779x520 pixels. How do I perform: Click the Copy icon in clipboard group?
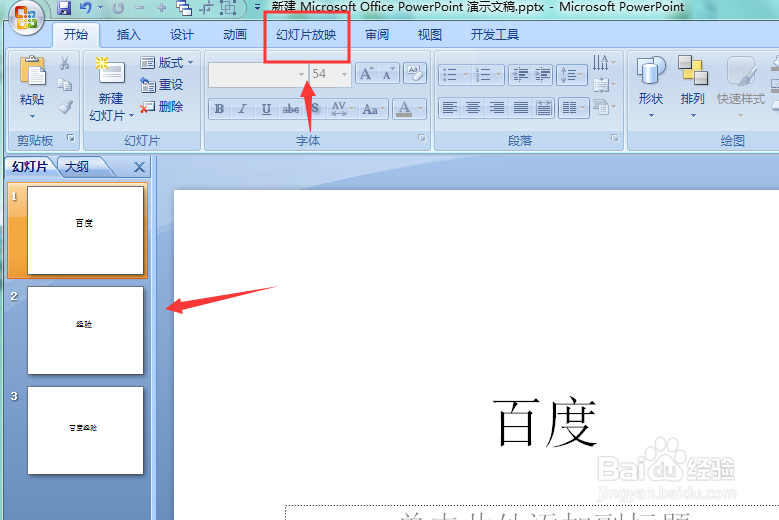tap(65, 85)
